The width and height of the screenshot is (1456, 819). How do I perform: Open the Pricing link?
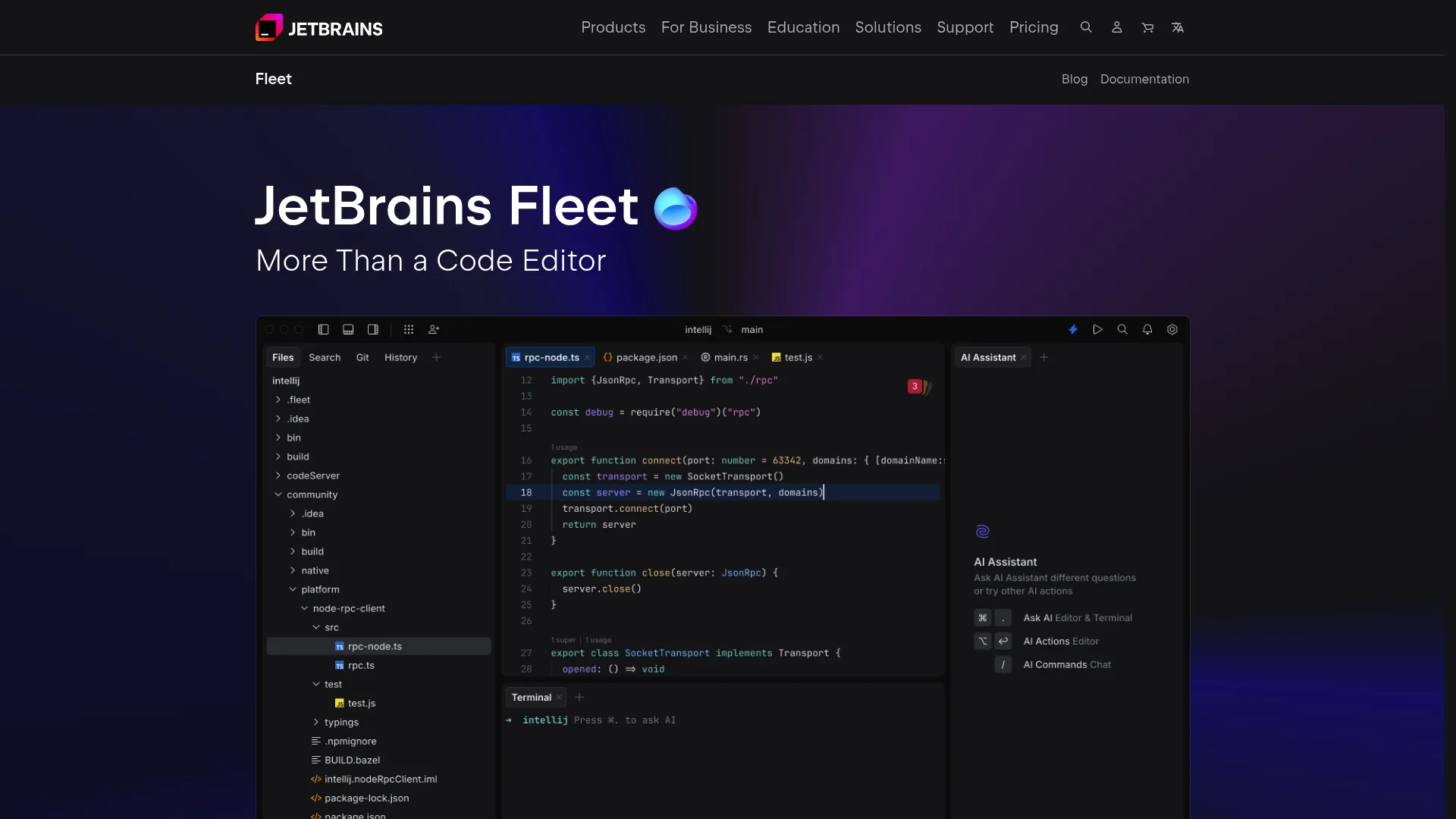(1034, 27)
